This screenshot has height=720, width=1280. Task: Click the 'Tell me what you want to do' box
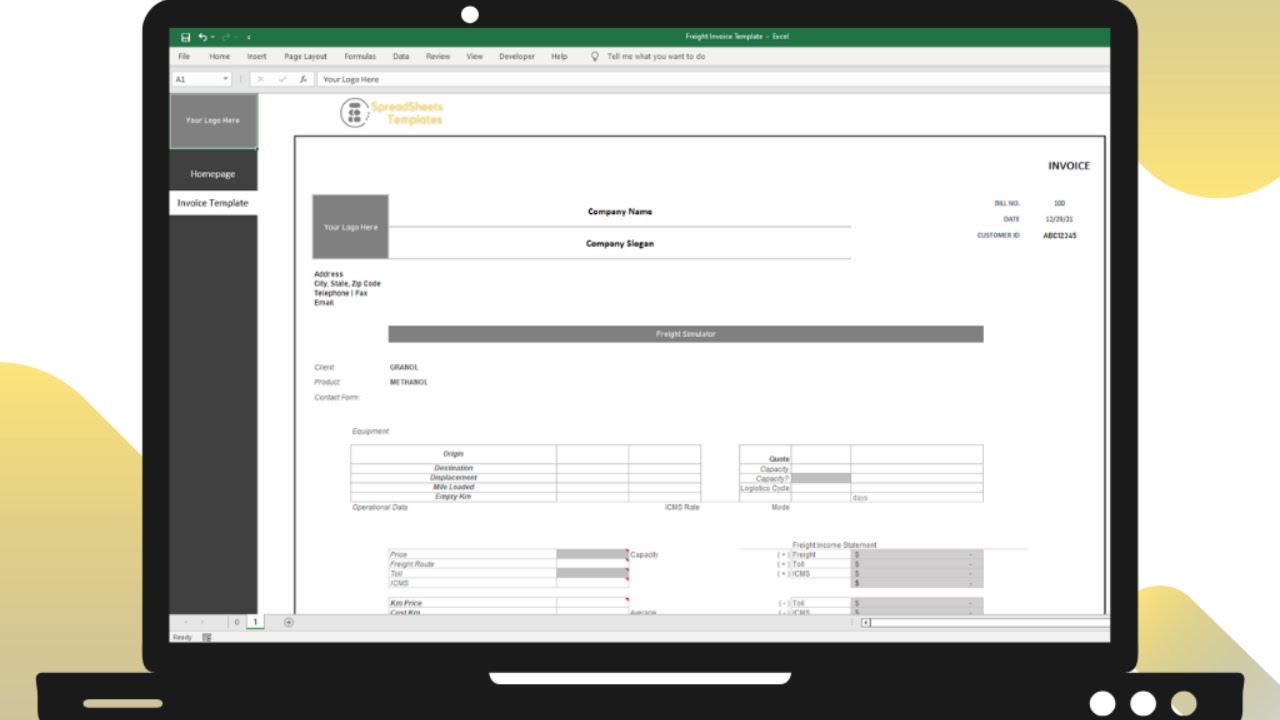tap(656, 57)
